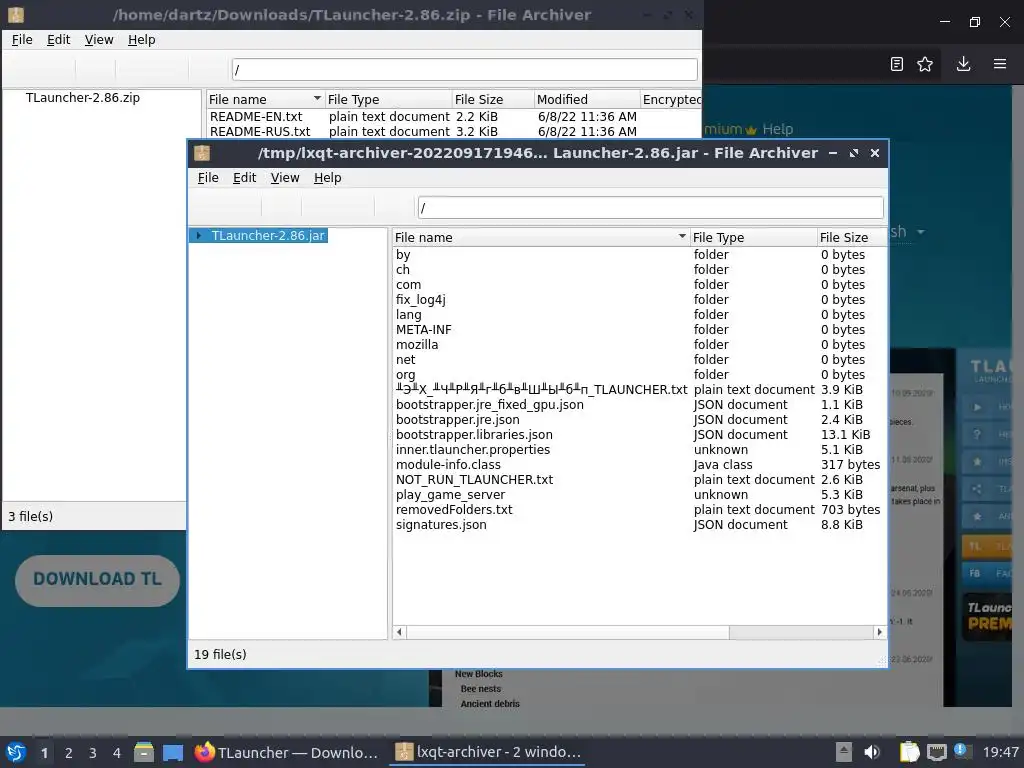The height and width of the screenshot is (768, 1024).
Task: Select the org folder row
Action: tap(405, 375)
